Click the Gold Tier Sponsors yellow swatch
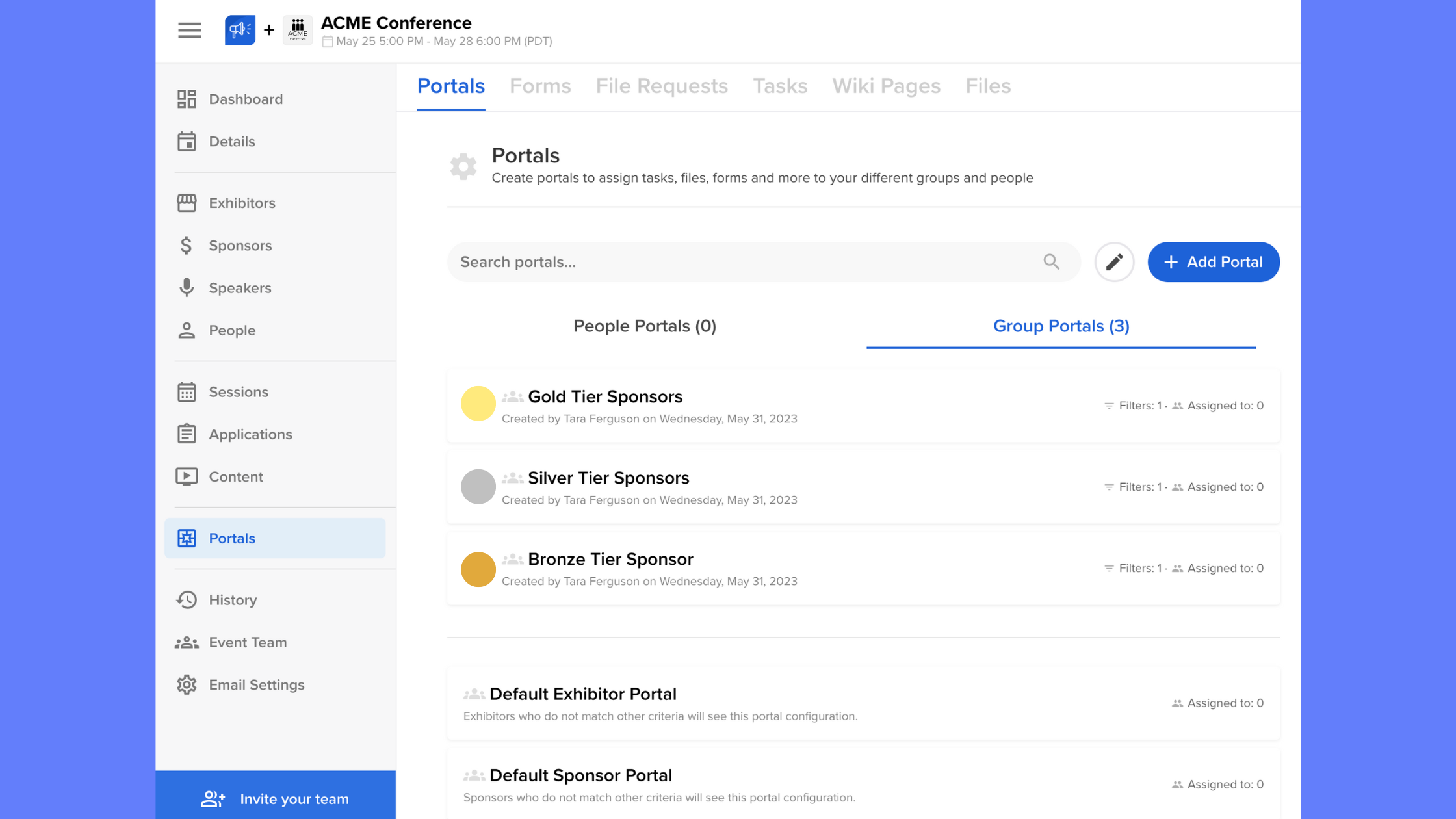 tap(478, 404)
